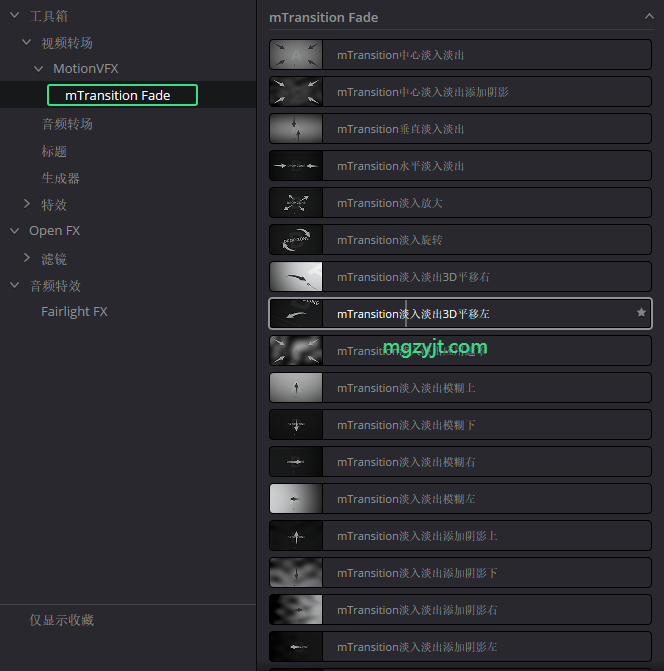Screen dimensions: 664x671
Task: Select mTransition淡入淡出添加阴影左 transition
Action: click(460, 647)
